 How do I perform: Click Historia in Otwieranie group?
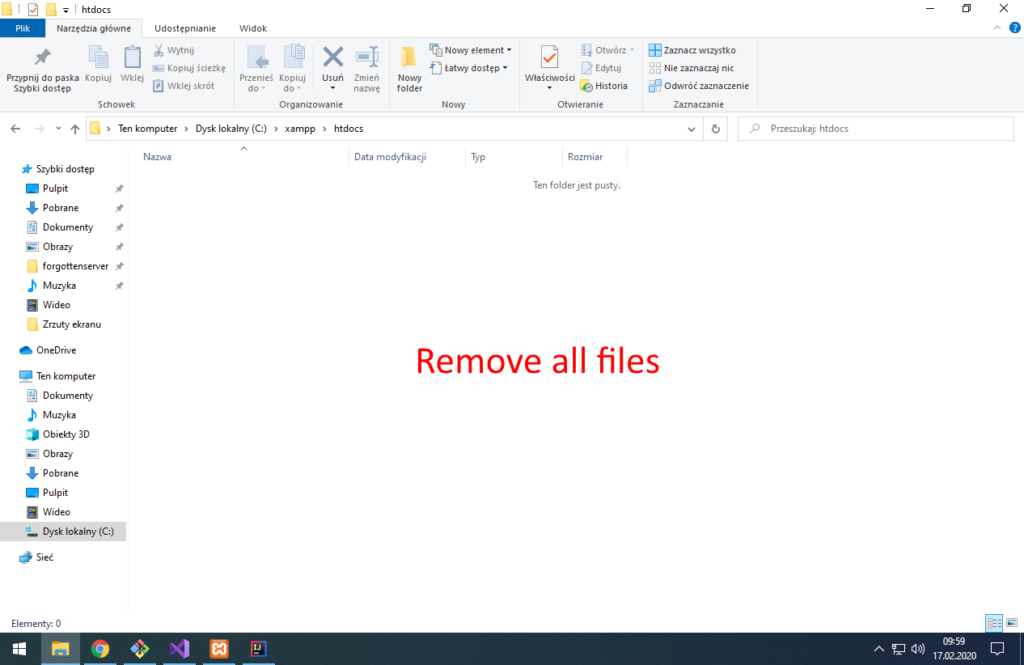(604, 86)
